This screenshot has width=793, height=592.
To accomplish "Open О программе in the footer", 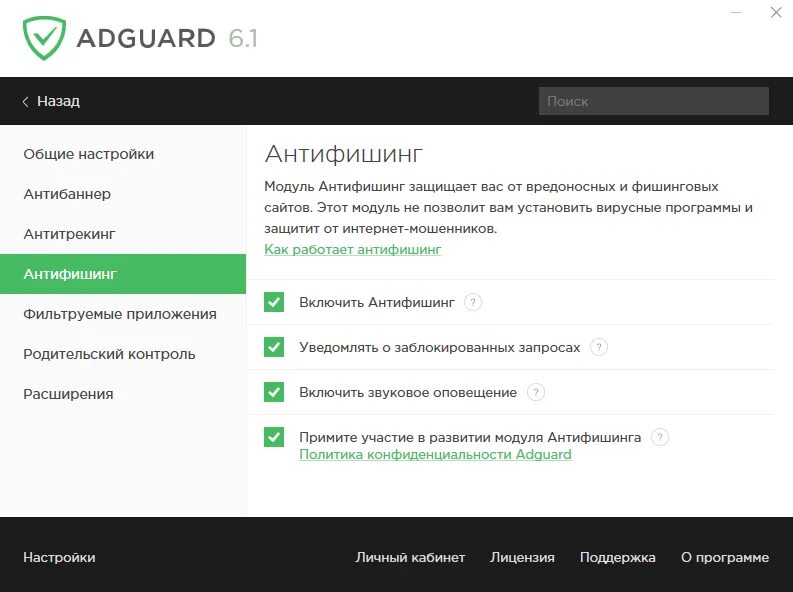I will coord(725,557).
